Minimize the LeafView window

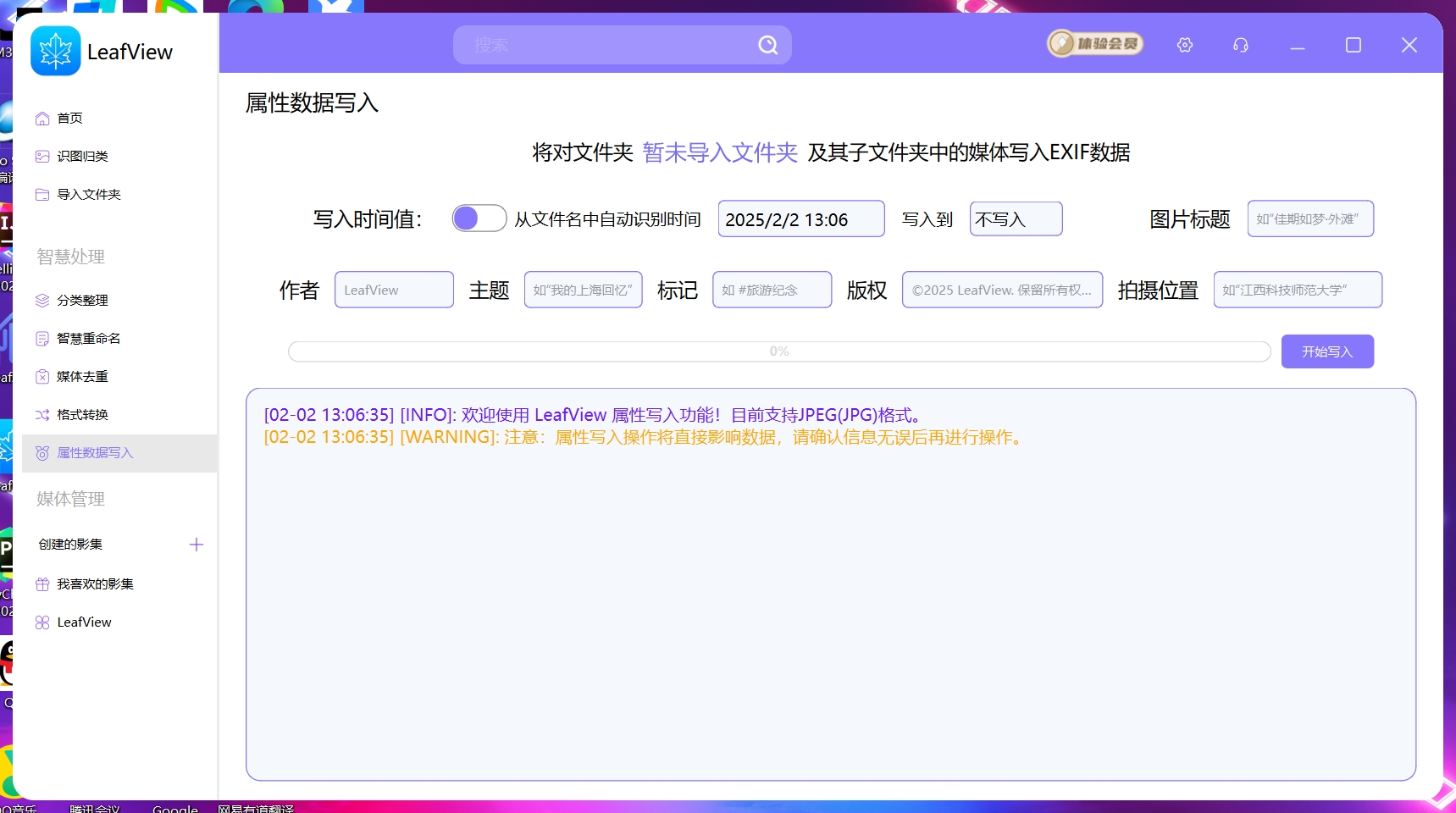(1298, 46)
